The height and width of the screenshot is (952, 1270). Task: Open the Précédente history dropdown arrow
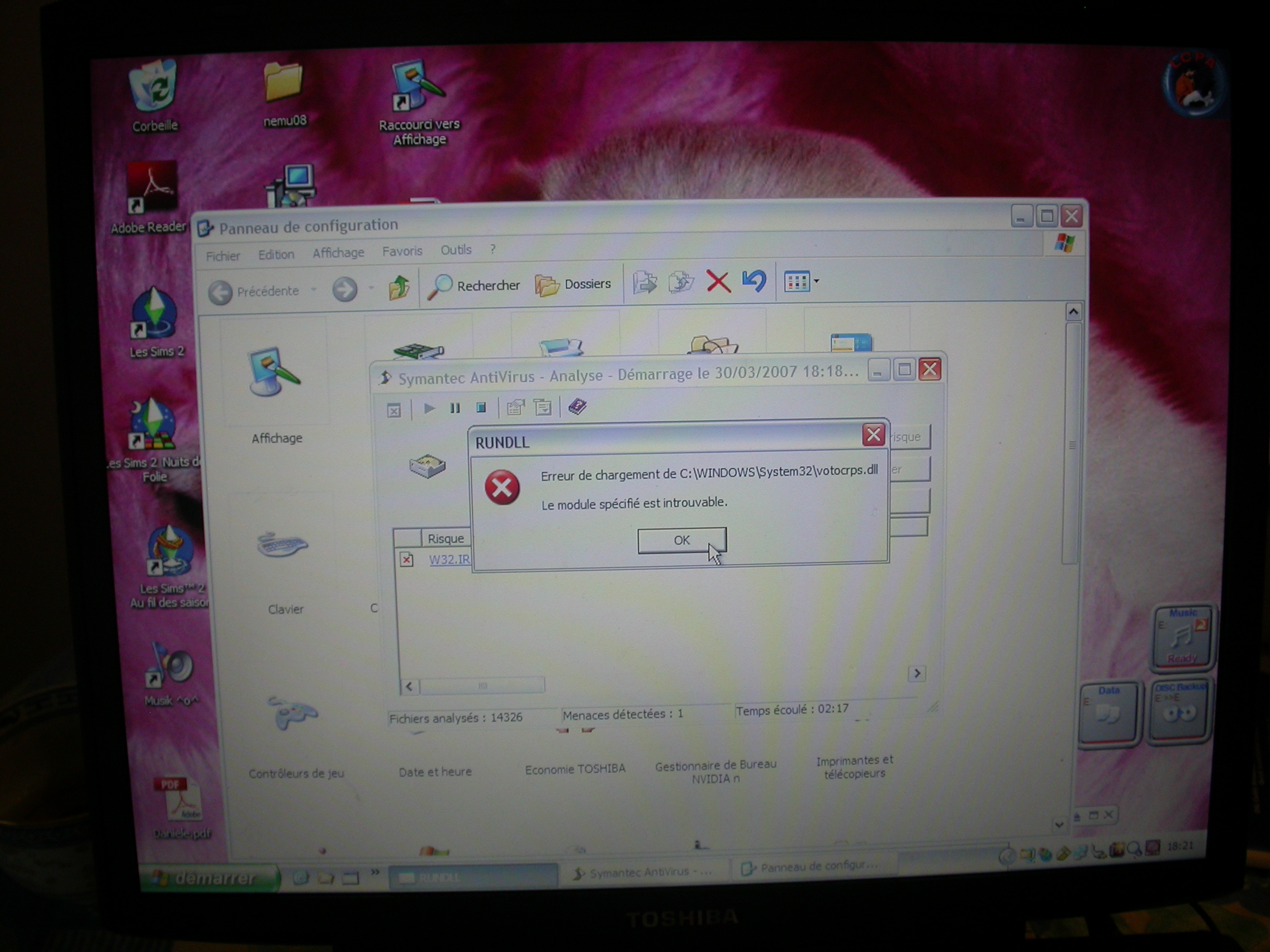[x=314, y=290]
